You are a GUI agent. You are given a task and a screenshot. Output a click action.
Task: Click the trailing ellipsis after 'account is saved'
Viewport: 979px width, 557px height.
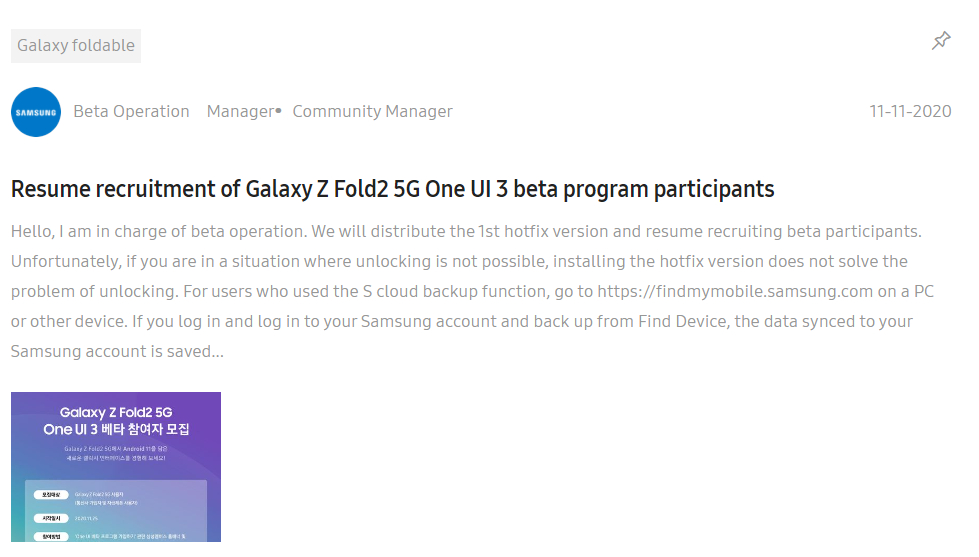coord(217,352)
